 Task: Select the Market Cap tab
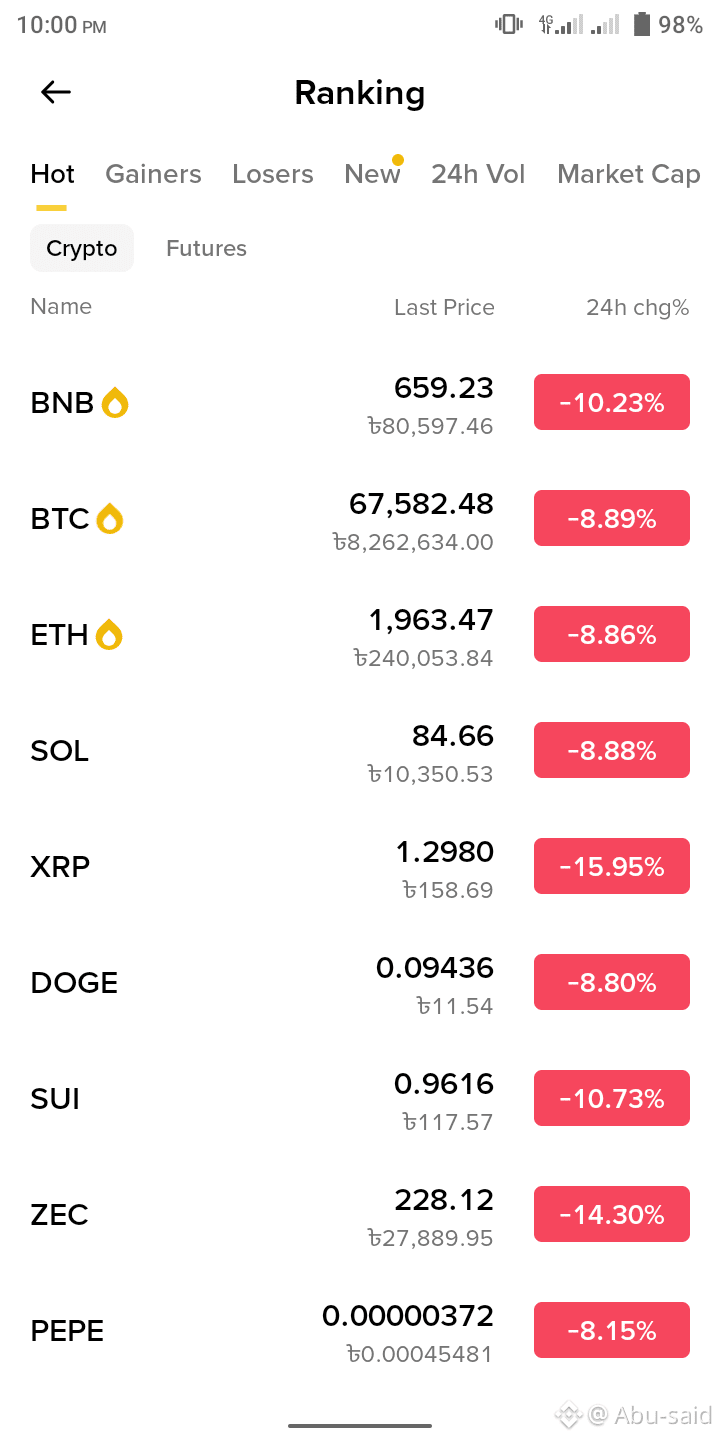pos(628,174)
